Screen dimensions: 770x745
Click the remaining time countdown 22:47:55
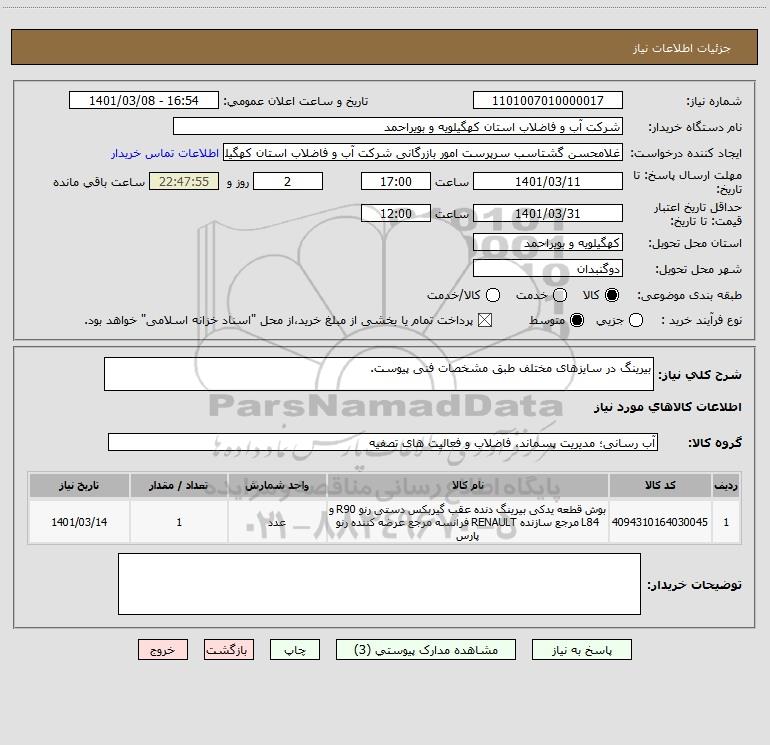pyautogui.click(x=184, y=181)
